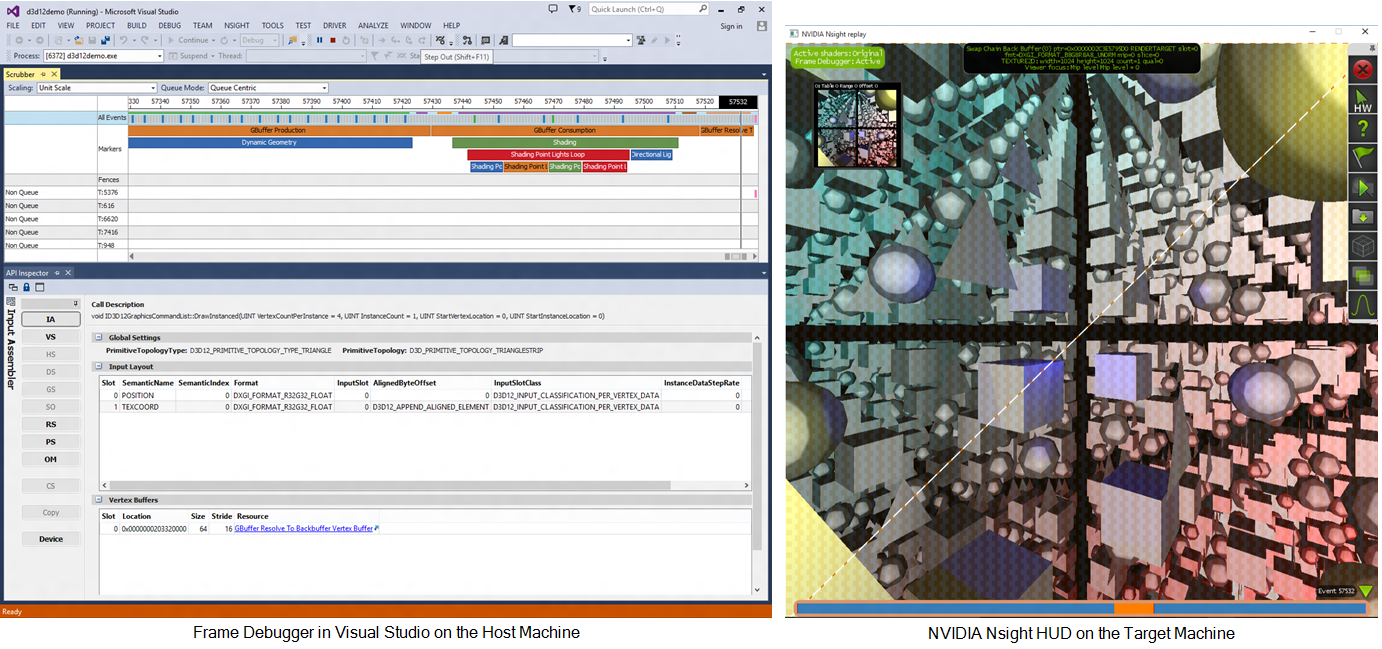Click the green save-frame download icon in Nsight HUD
The height and width of the screenshot is (649, 1382).
pos(1362,217)
